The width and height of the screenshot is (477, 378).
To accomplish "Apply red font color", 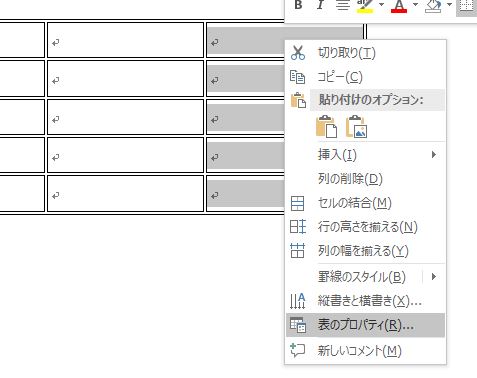I will pos(399,6).
